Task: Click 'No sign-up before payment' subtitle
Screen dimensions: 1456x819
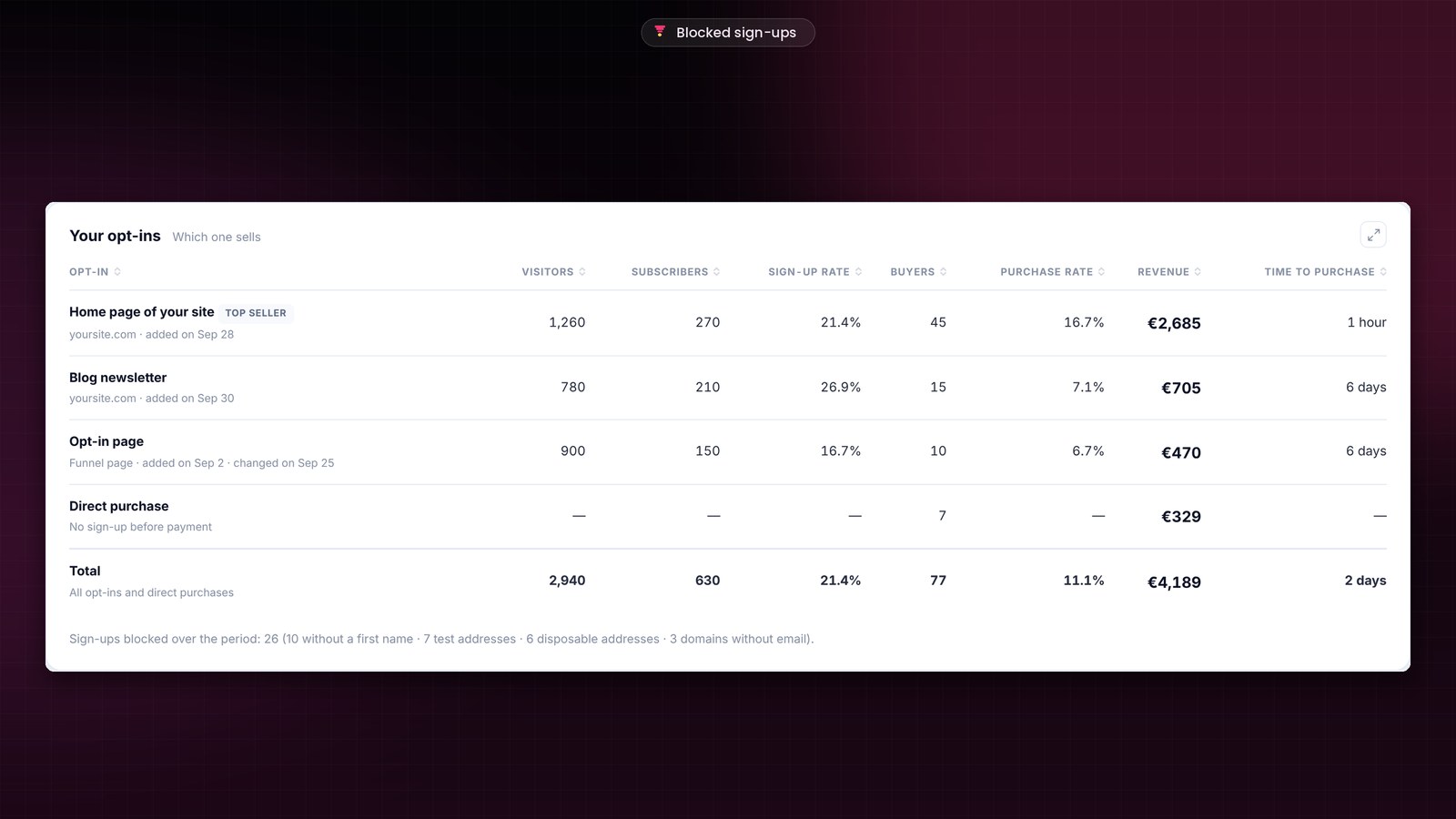Action: pyautogui.click(x=141, y=527)
